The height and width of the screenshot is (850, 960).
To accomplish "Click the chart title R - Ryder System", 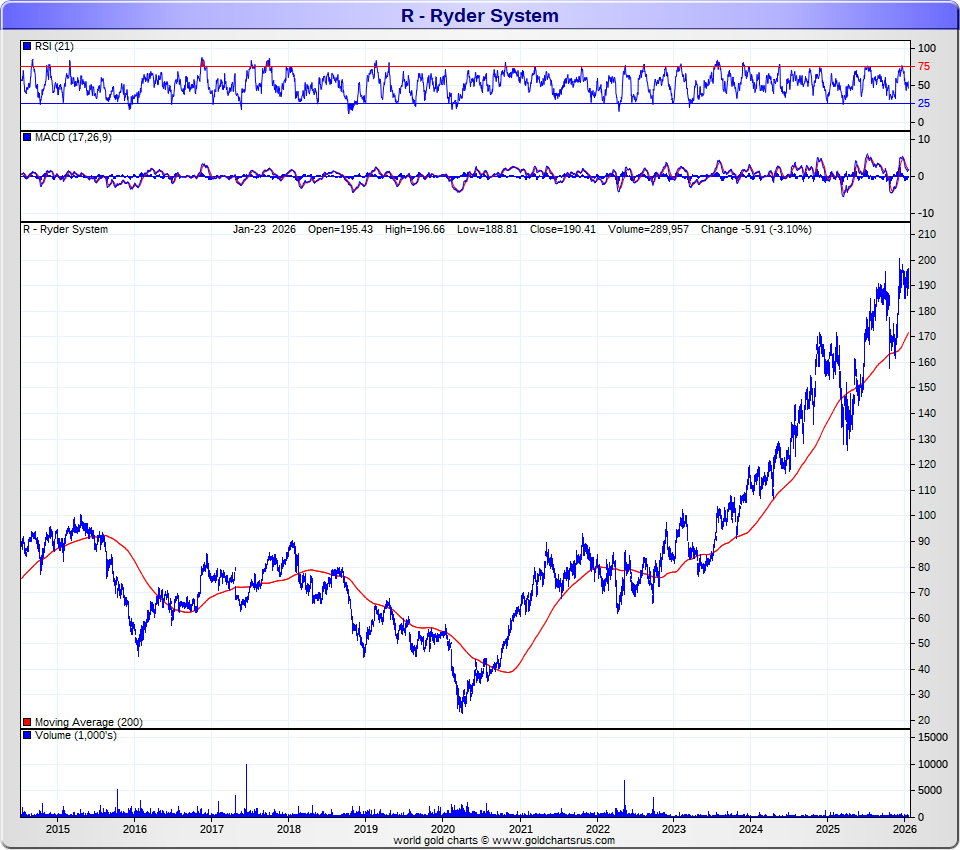I will 479,16.
